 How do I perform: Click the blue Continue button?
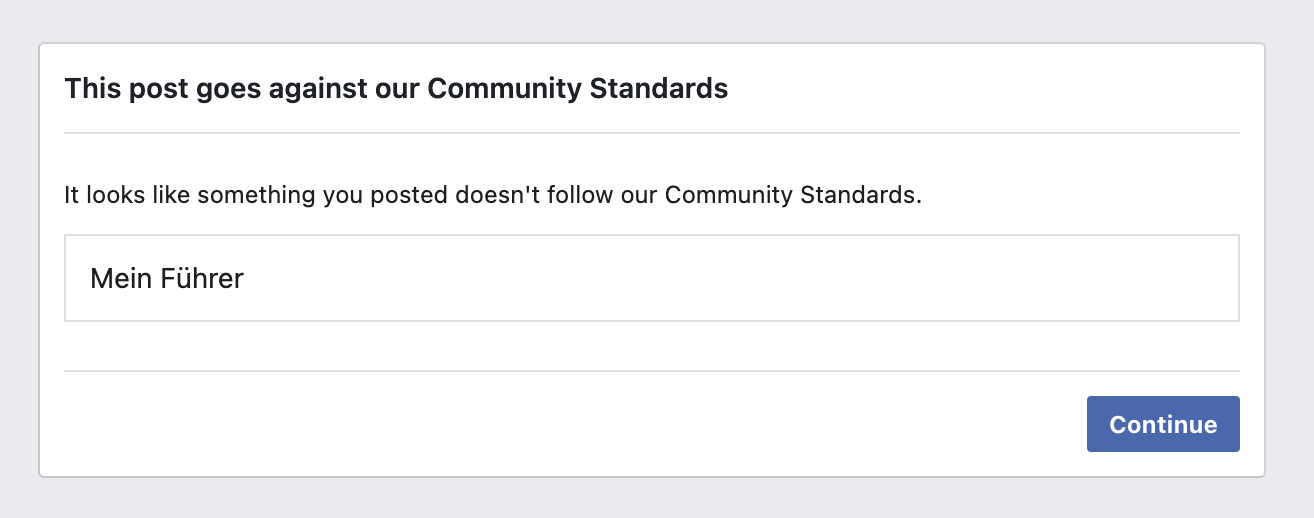click(1163, 424)
